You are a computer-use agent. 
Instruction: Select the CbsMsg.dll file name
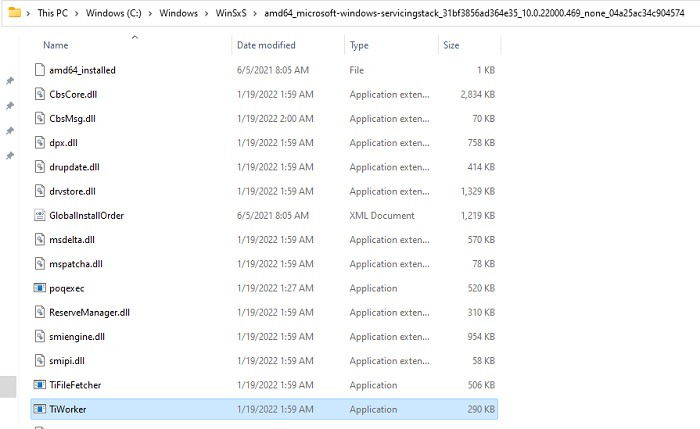coord(72,118)
